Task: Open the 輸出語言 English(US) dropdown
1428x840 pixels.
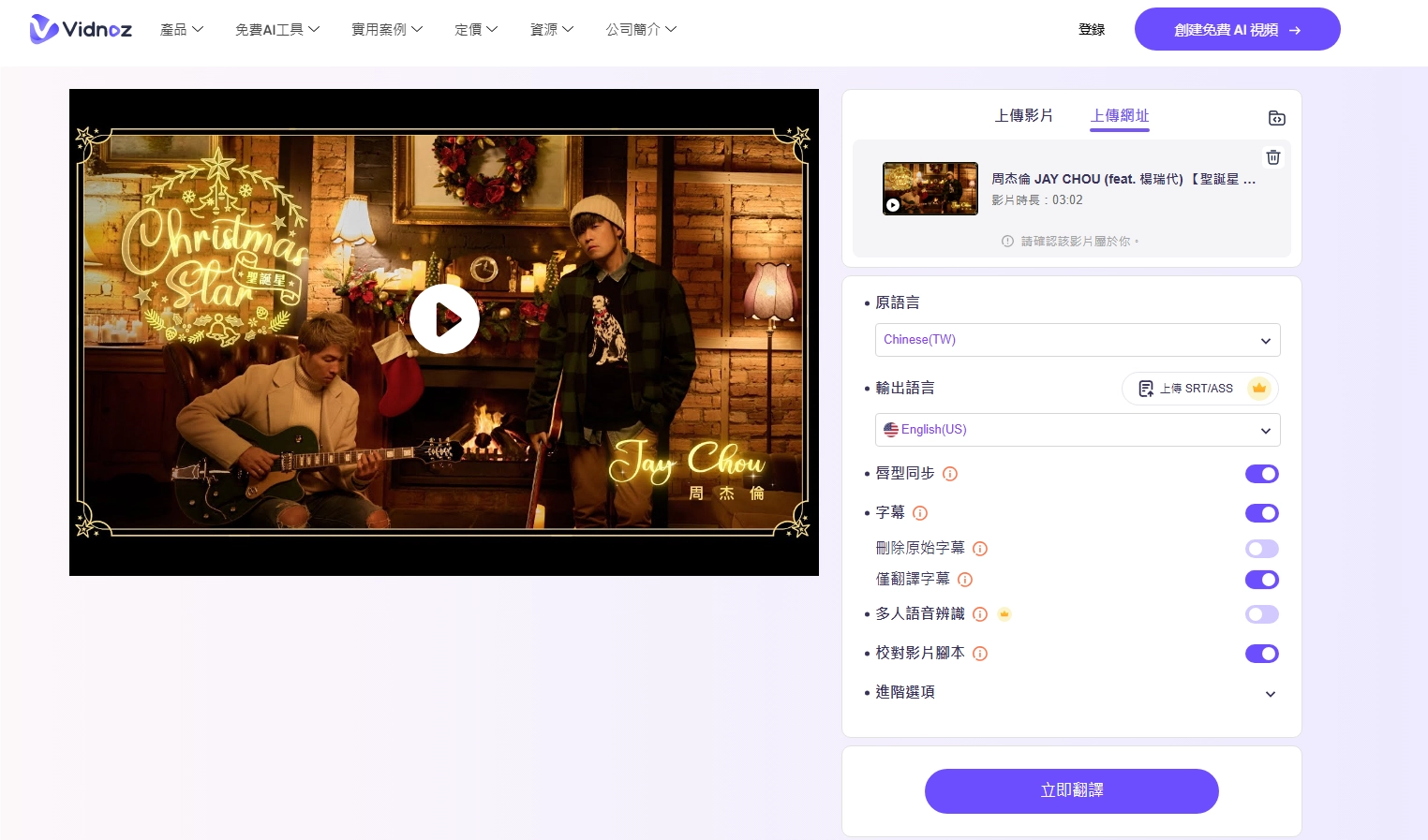Action: pos(1077,430)
